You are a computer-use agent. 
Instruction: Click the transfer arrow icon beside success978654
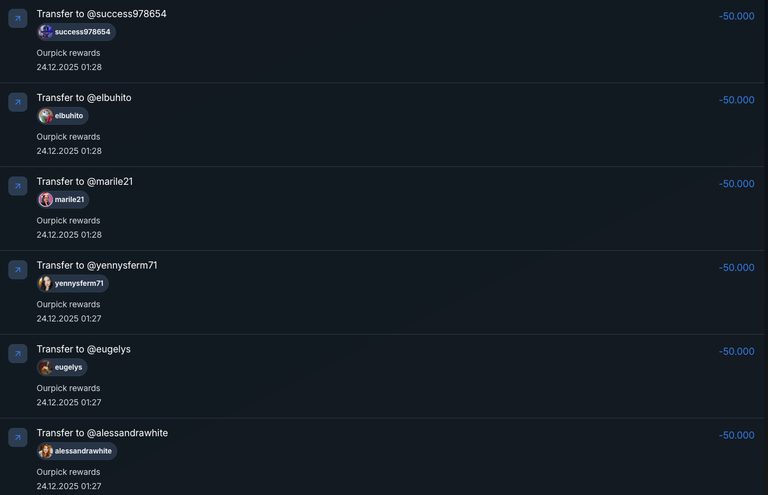click(x=18, y=18)
